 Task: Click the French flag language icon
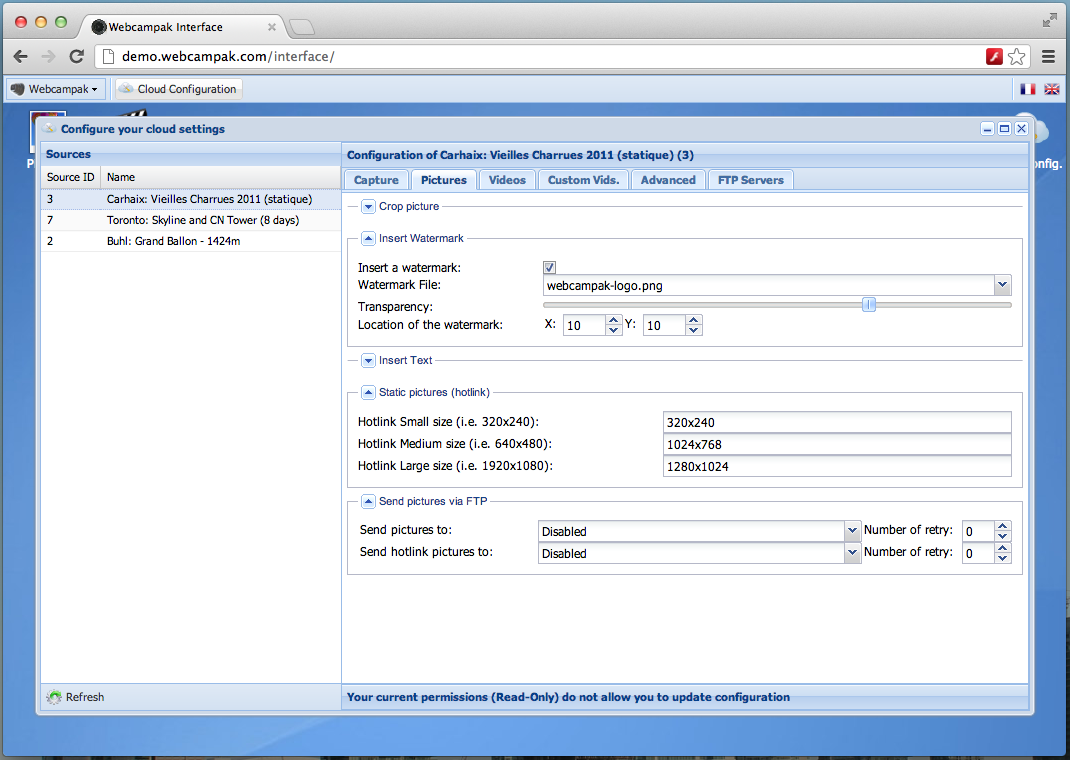(x=1027, y=89)
